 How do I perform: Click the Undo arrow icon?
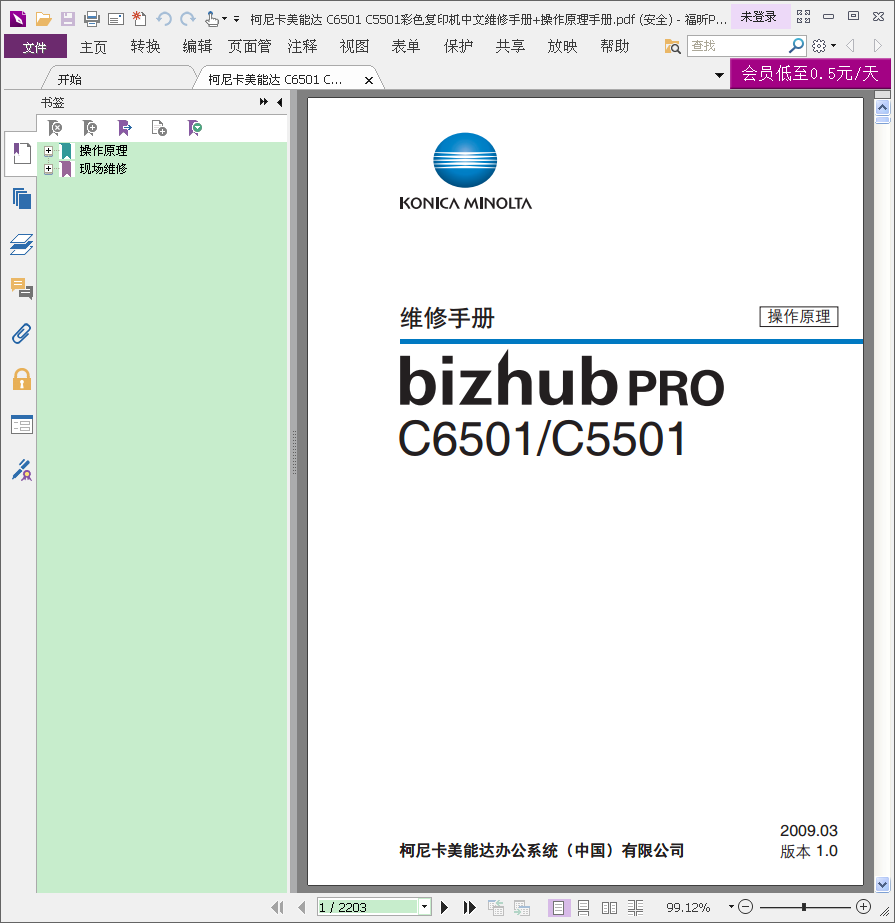pyautogui.click(x=163, y=19)
